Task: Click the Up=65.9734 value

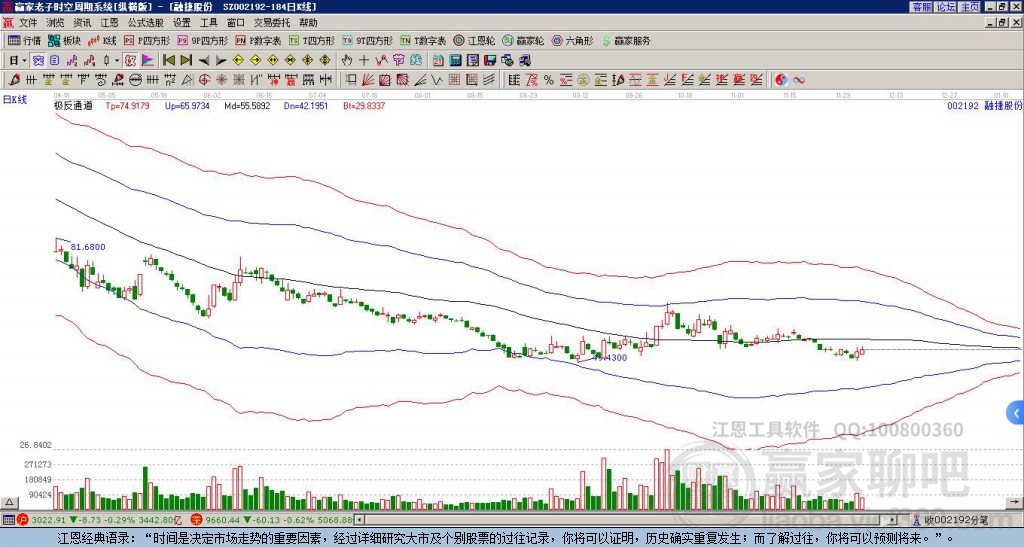Action: coord(187,105)
